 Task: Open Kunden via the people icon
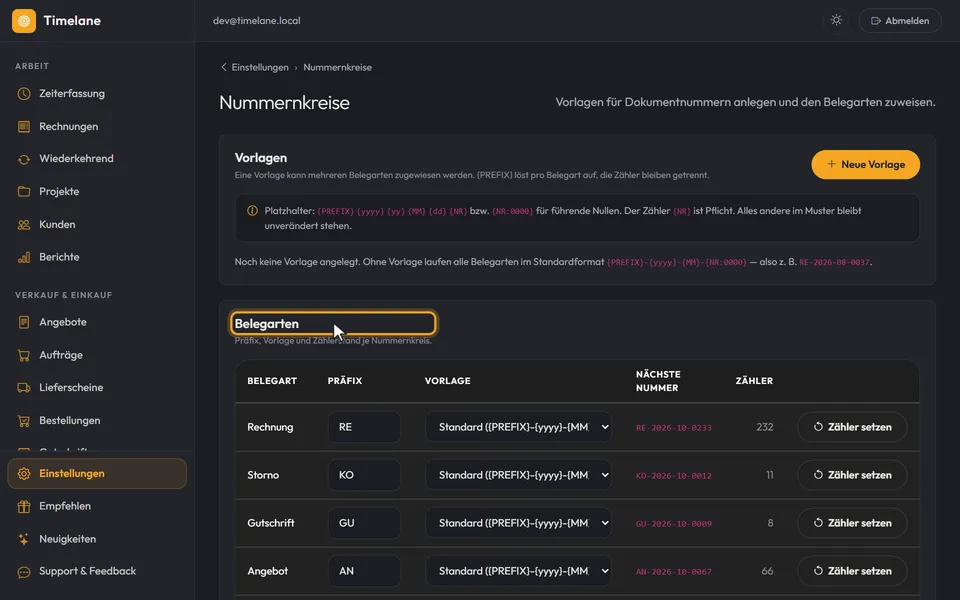pos(24,225)
